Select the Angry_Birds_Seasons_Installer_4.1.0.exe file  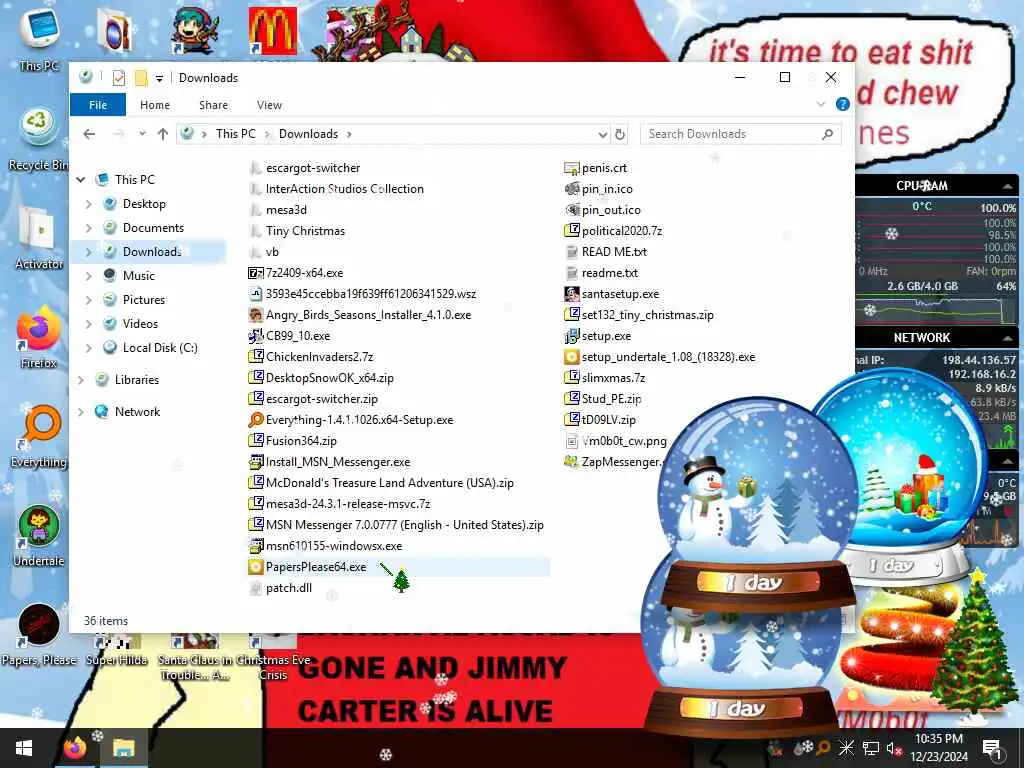pos(360,315)
